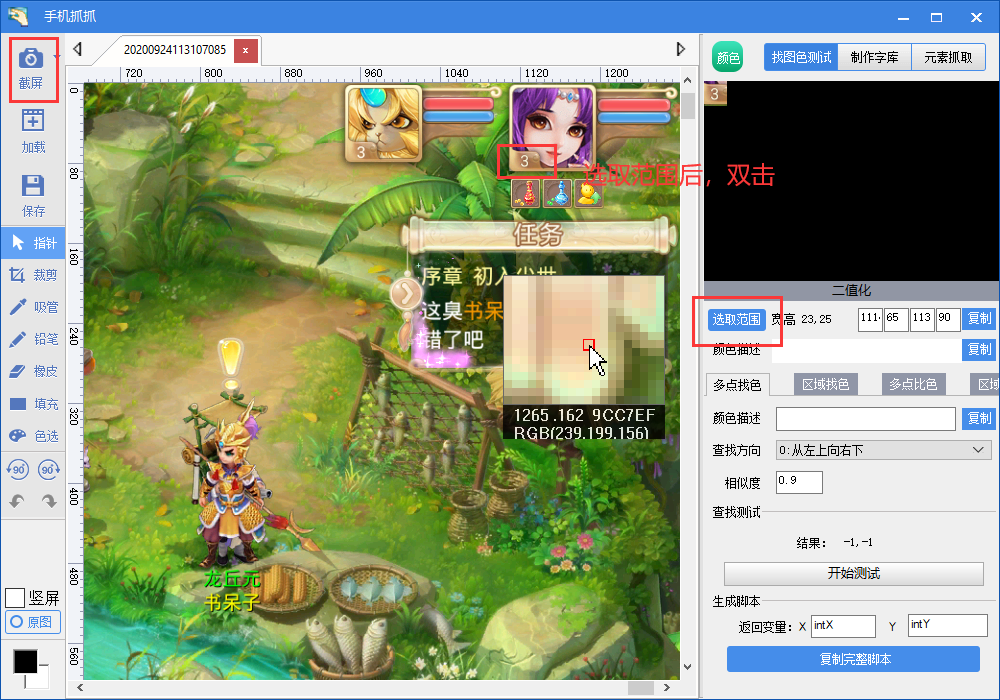Image resolution: width=1000 pixels, height=700 pixels.
Task: Rotate image 90 degrees clockwise
Action: click(49, 470)
